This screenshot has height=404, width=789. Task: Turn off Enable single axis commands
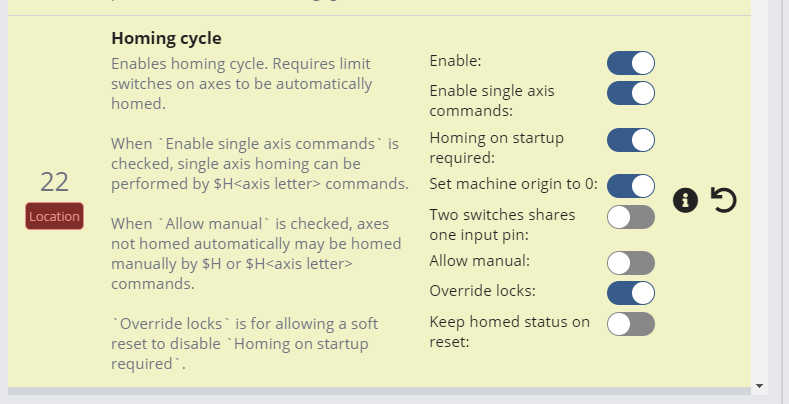630,94
